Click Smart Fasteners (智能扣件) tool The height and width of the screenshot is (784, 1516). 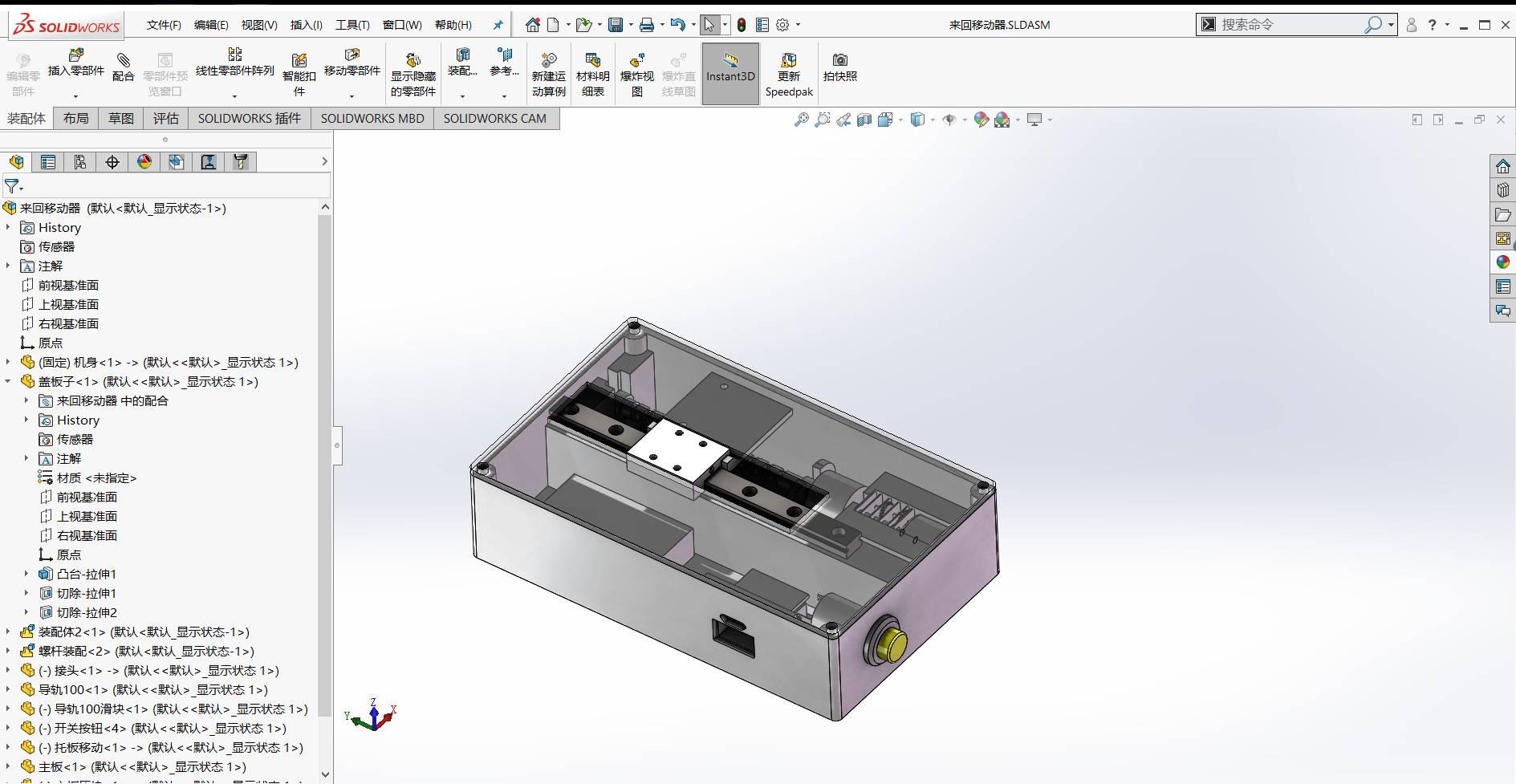pyautogui.click(x=299, y=75)
